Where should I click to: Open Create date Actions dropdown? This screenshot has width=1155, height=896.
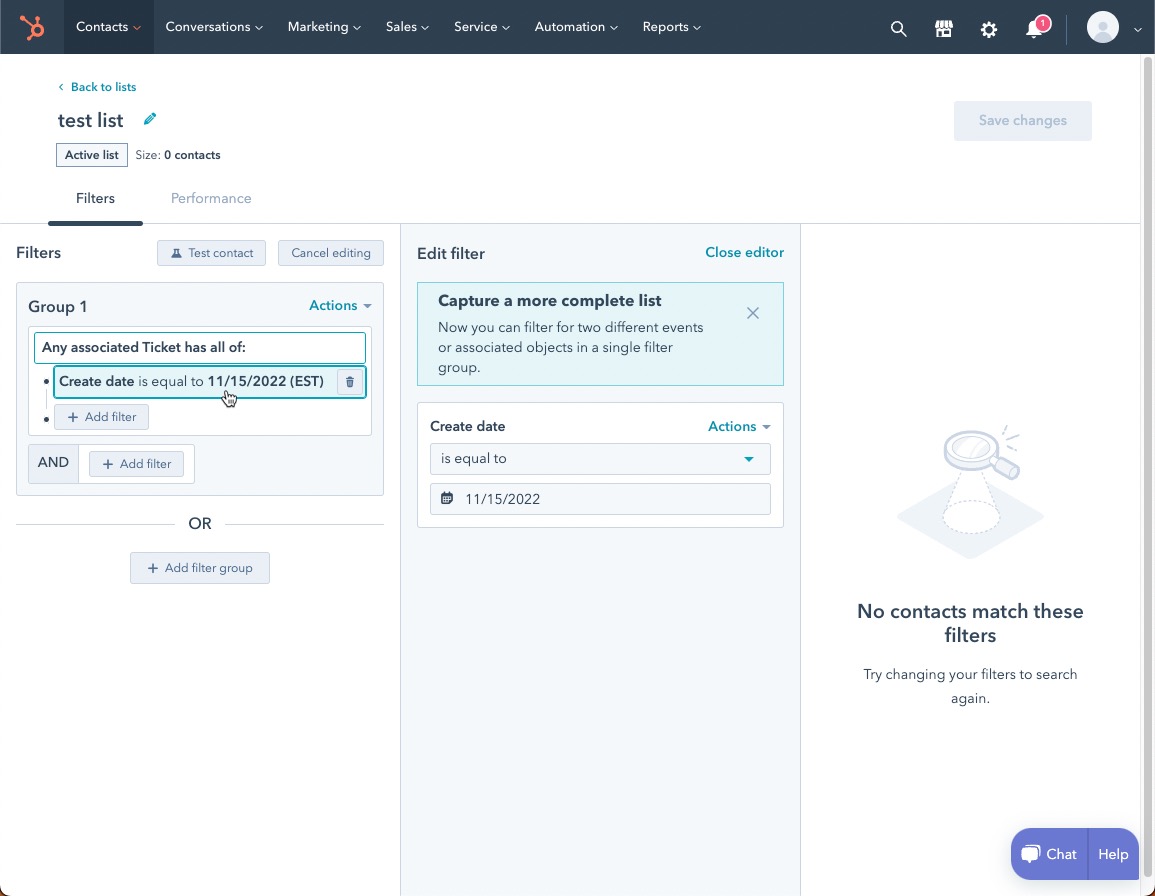coord(738,426)
